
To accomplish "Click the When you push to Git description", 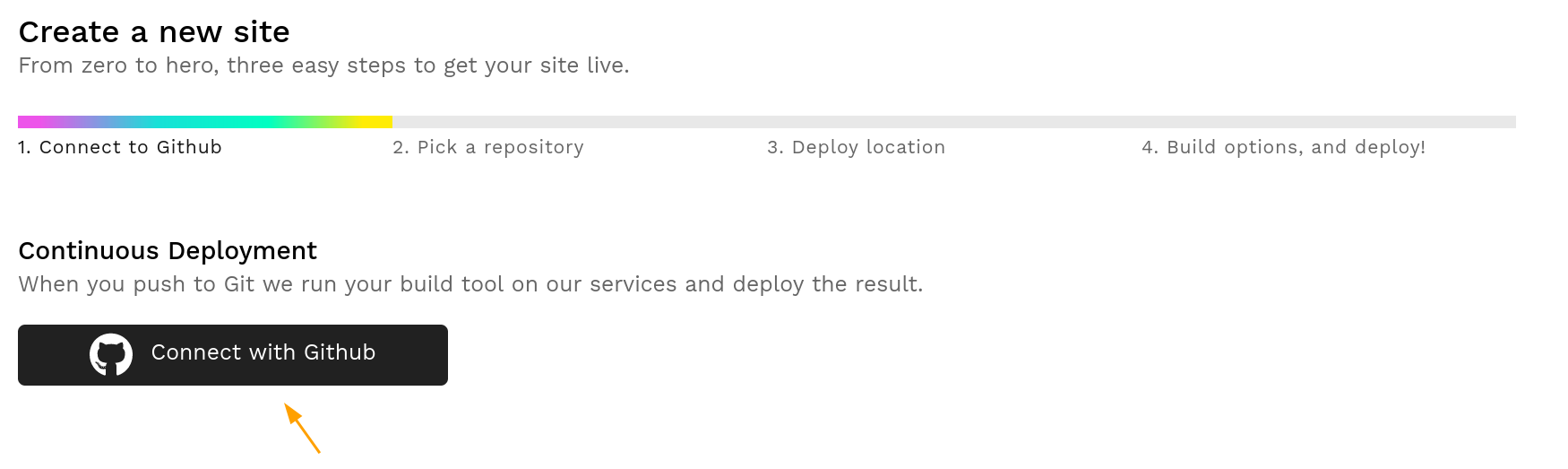I will (x=470, y=284).
